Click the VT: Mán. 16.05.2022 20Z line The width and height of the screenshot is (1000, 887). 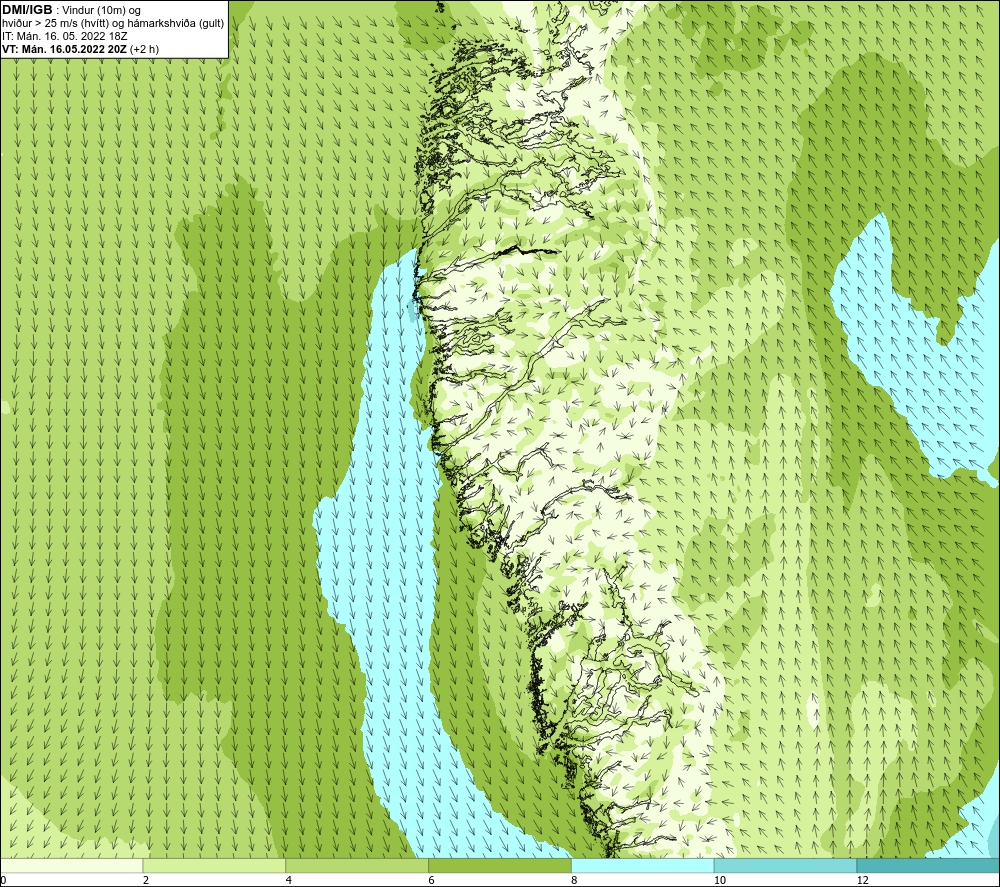(80, 49)
